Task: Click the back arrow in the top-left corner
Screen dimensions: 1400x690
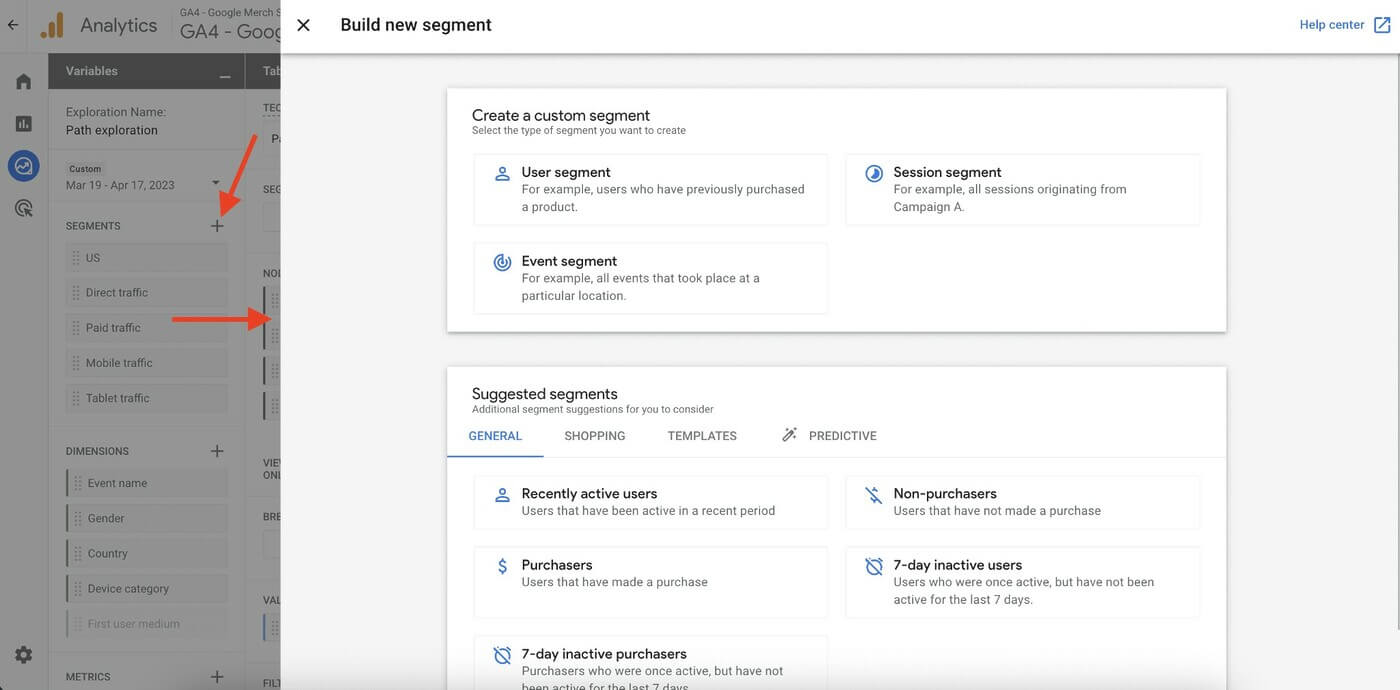Action: (12, 24)
